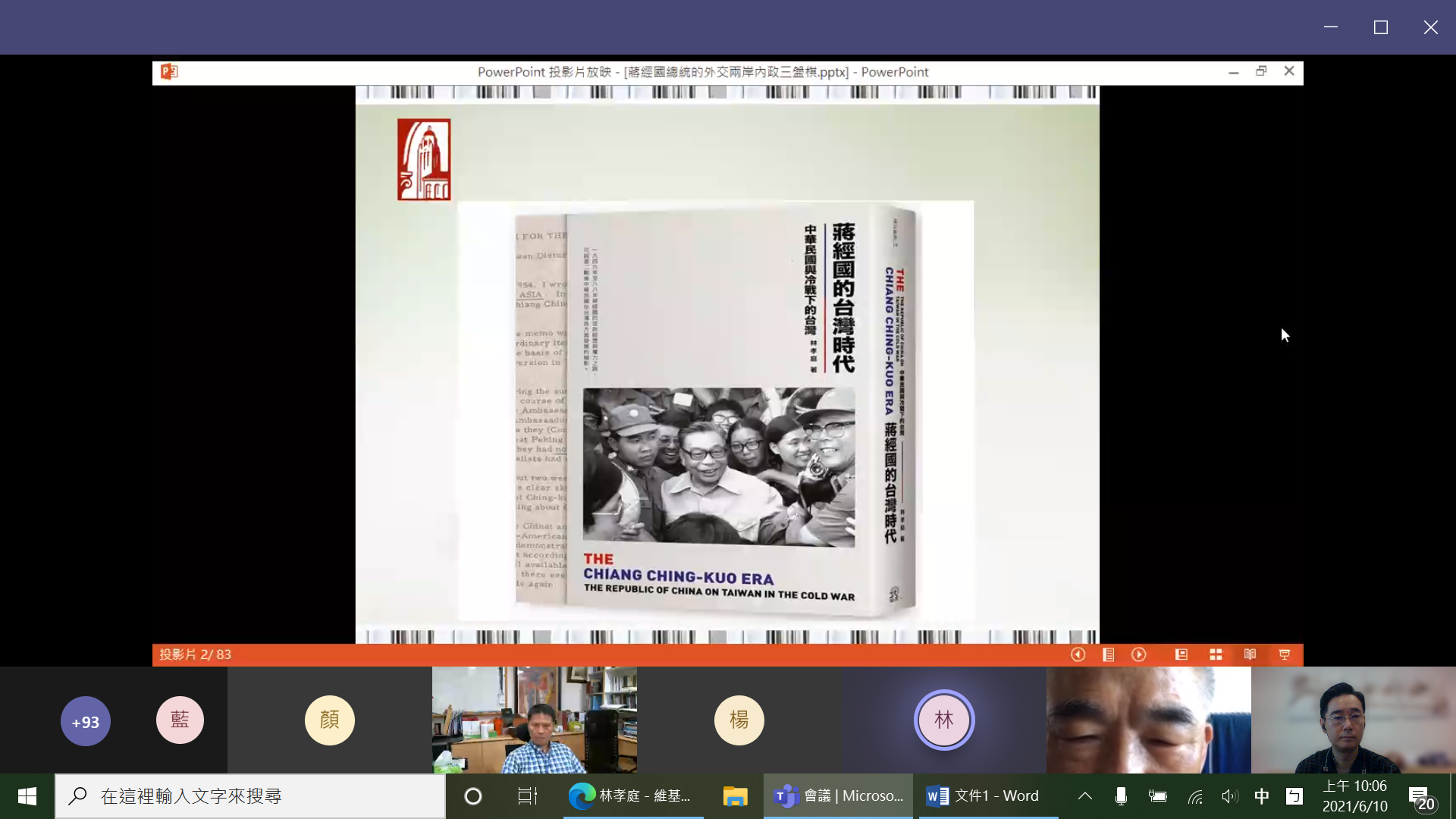This screenshot has width=1456, height=819.
Task: Open Cortana from the taskbar
Action: [473, 796]
